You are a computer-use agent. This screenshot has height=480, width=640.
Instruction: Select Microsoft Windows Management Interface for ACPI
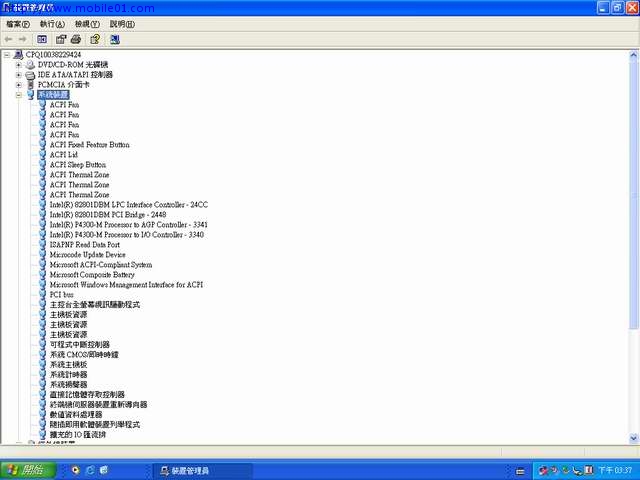126,284
